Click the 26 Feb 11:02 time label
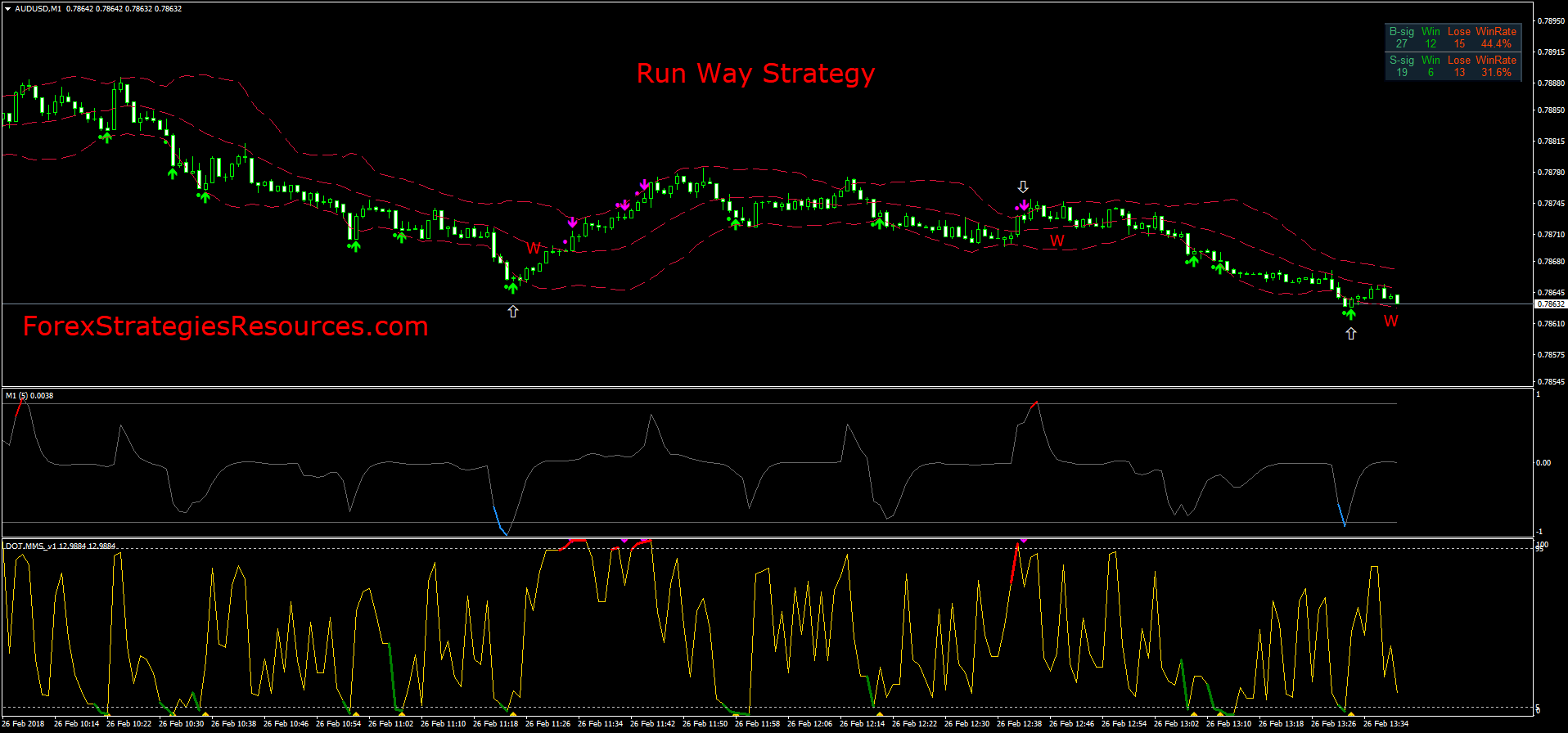Screen dimensions: 1568x733 pos(390,724)
